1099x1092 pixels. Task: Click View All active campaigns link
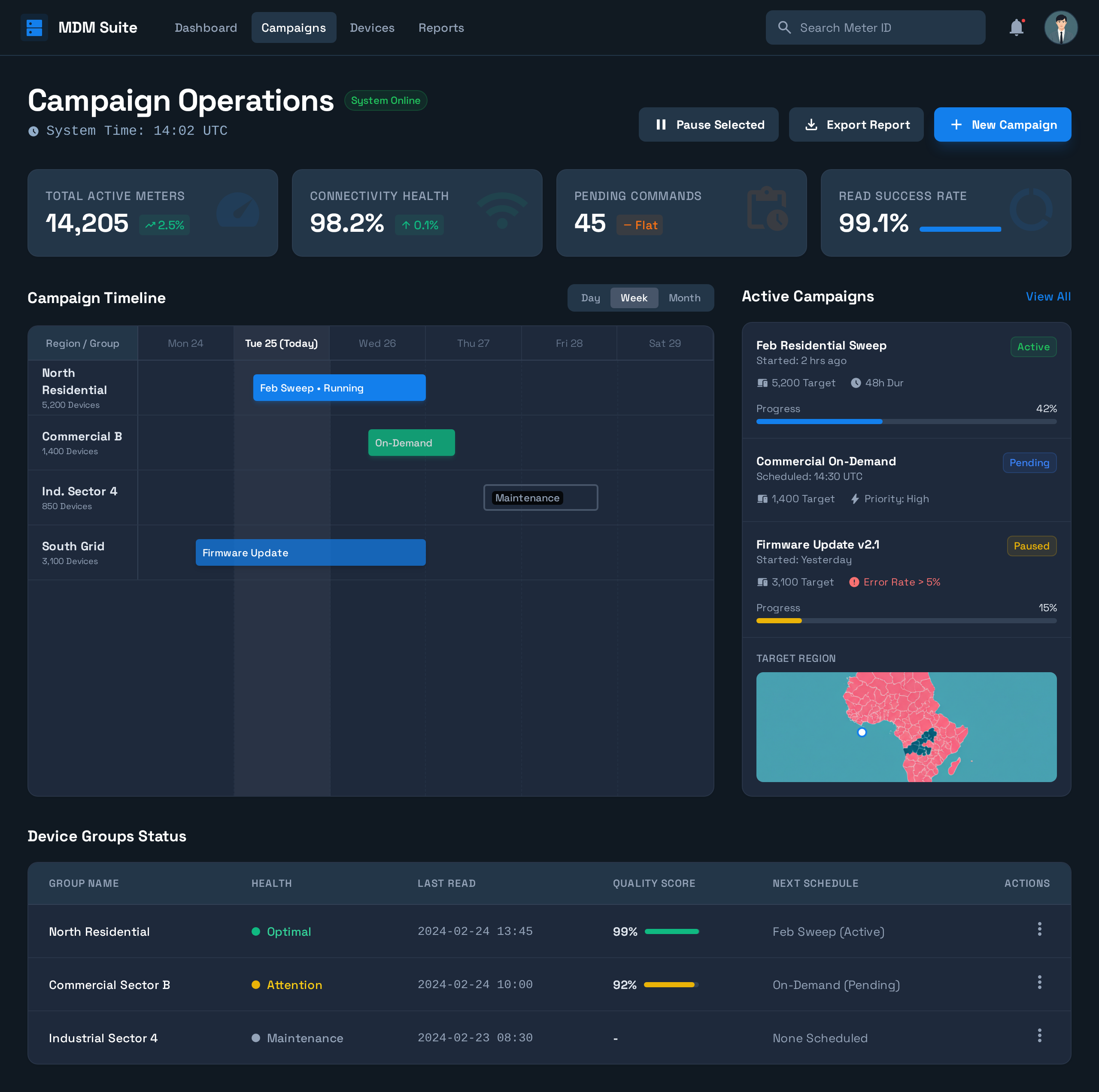tap(1048, 296)
